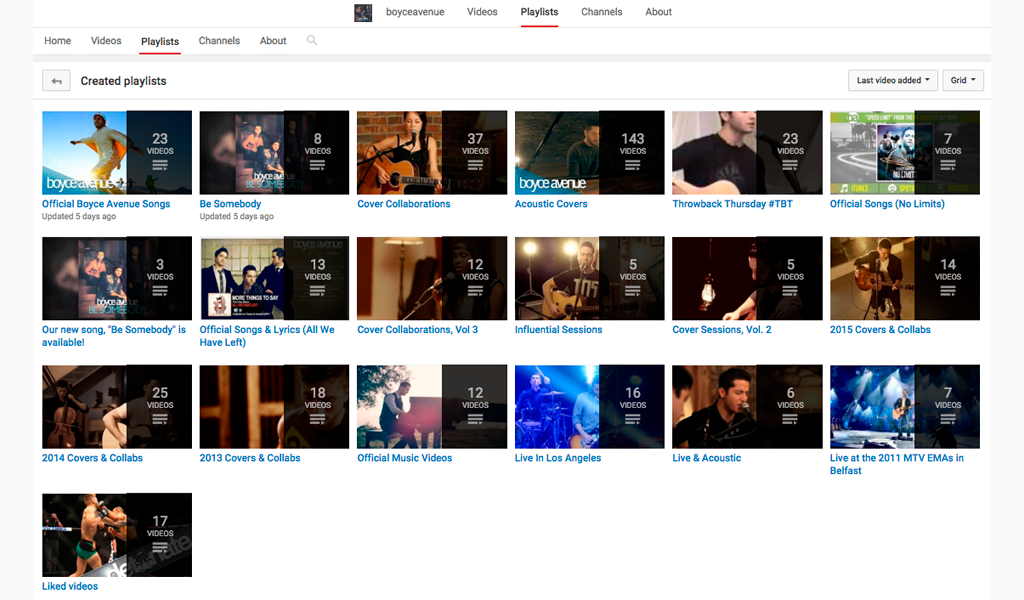Click Live In Los Angeles thumbnail
Viewport: 1024px width, 600px height.
[590, 406]
